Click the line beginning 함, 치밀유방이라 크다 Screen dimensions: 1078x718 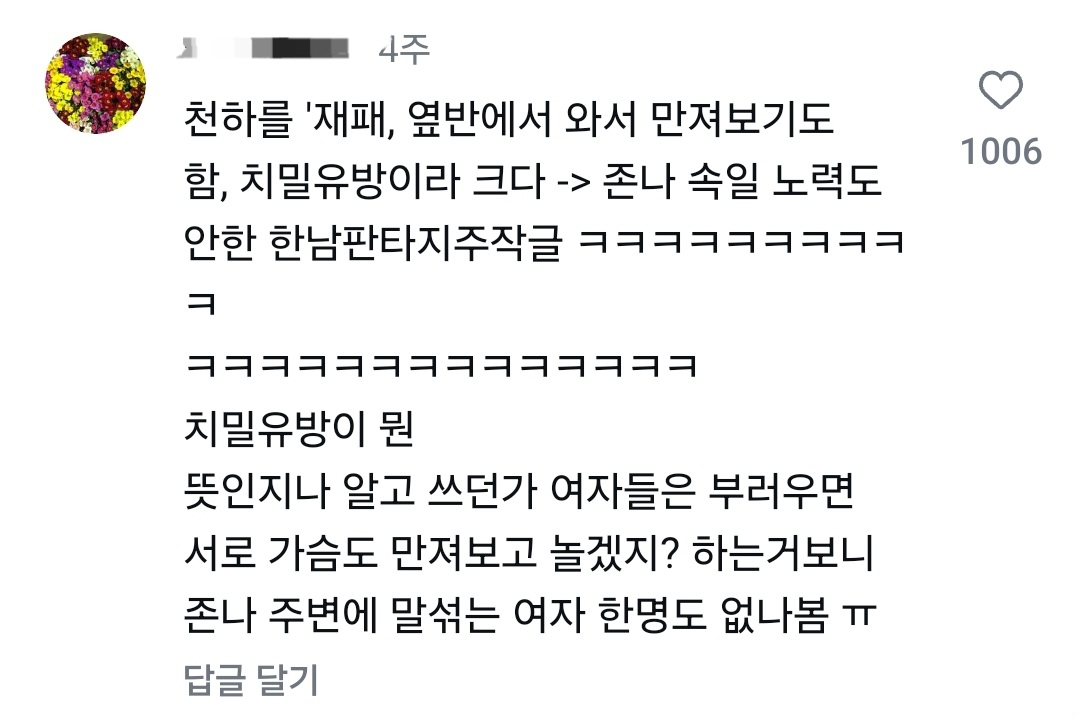click(533, 182)
